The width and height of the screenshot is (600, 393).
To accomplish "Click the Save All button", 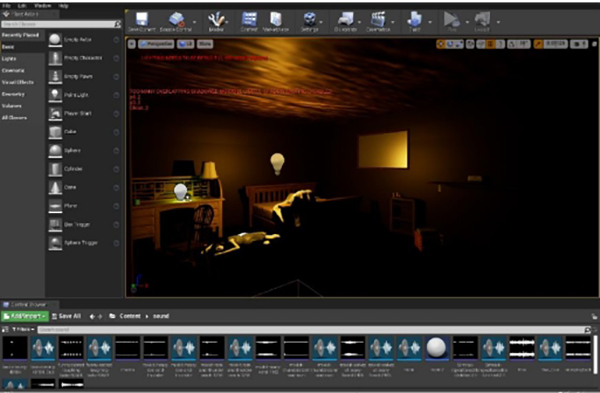I will [x=66, y=316].
